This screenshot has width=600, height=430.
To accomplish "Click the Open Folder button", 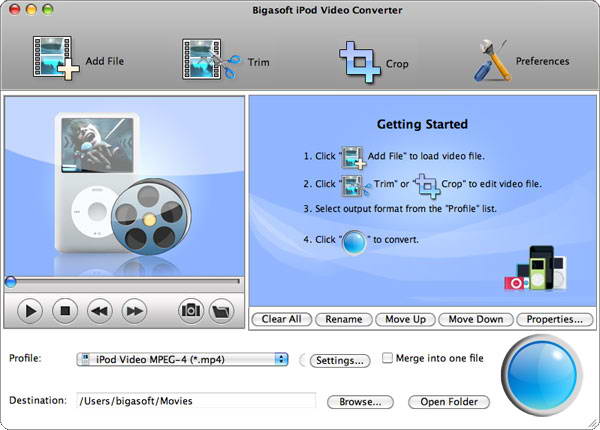I will pos(449,402).
